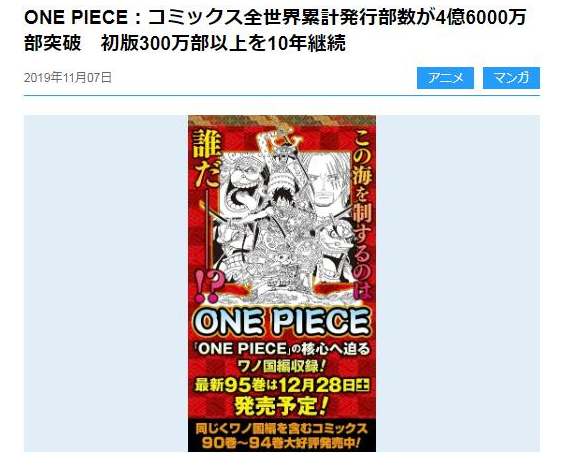Click the blue divider line under the date
The image size is (565, 461).
pyautogui.click(x=282, y=96)
